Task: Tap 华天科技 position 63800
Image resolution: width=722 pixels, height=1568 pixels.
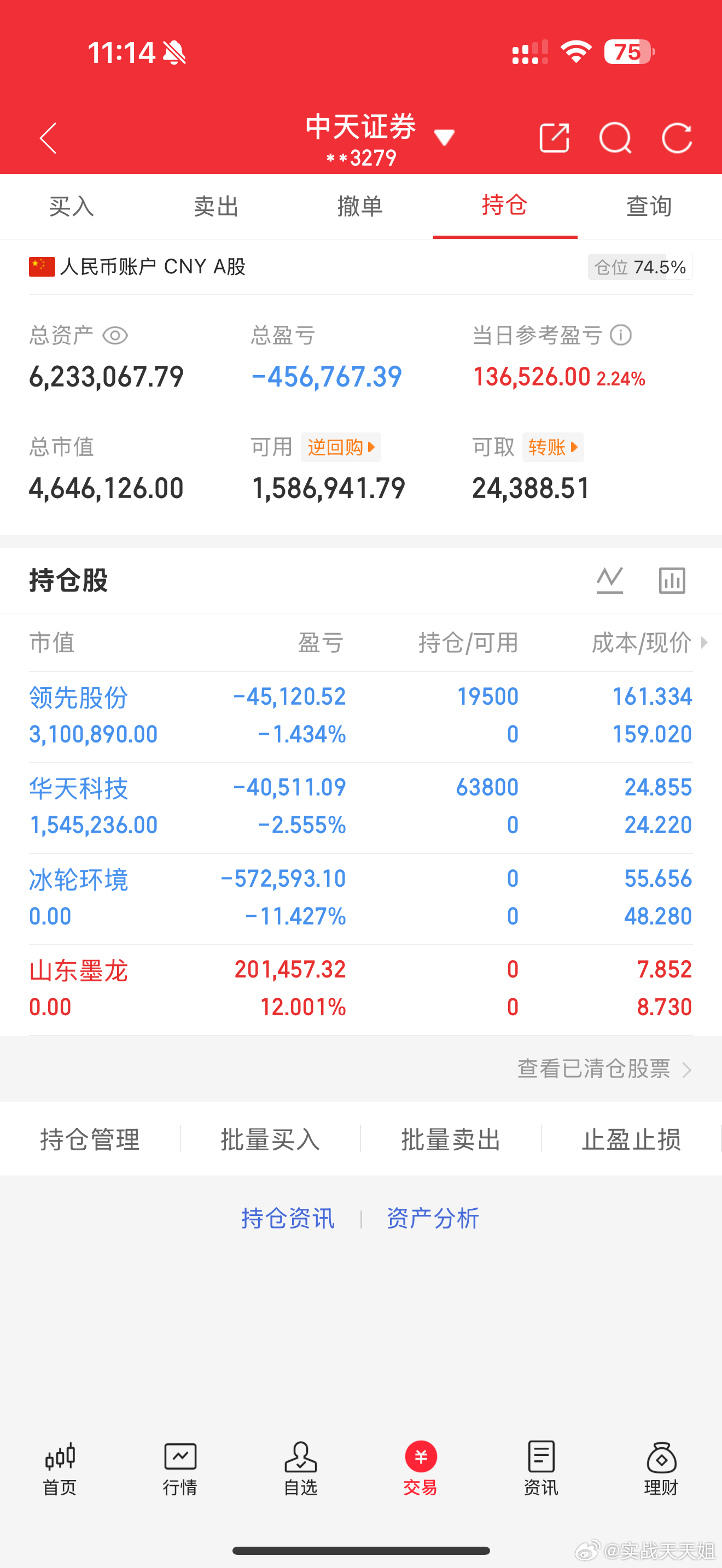Action: pyautogui.click(x=488, y=787)
